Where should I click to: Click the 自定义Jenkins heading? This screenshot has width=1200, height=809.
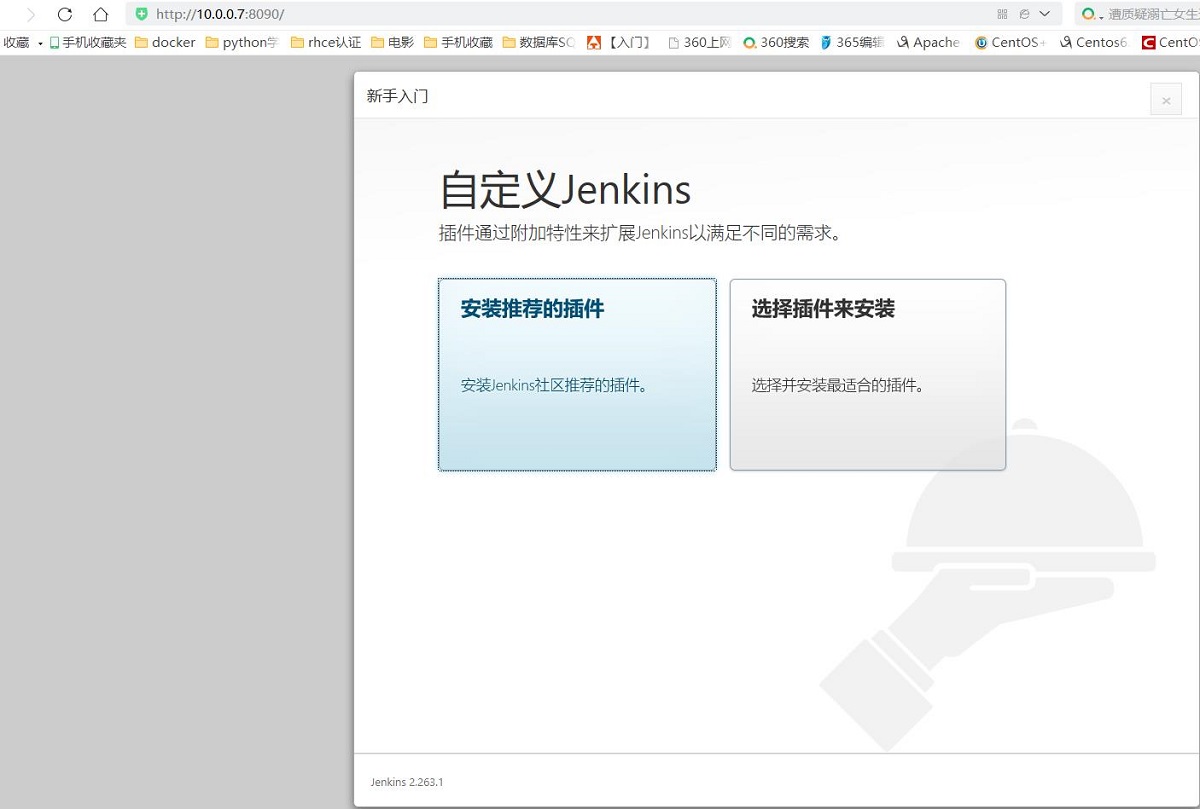[565, 190]
